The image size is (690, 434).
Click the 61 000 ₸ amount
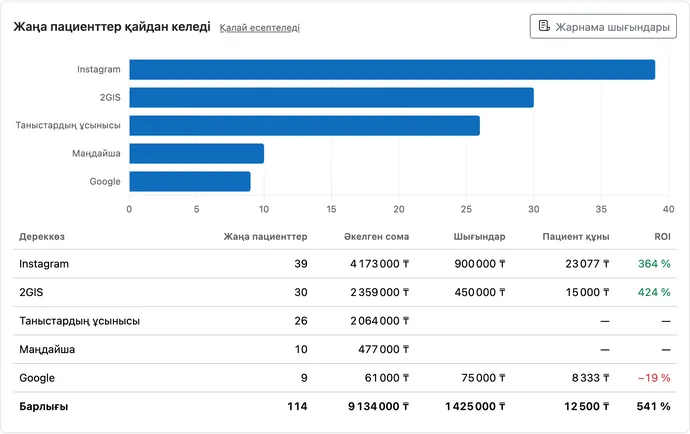pos(387,378)
